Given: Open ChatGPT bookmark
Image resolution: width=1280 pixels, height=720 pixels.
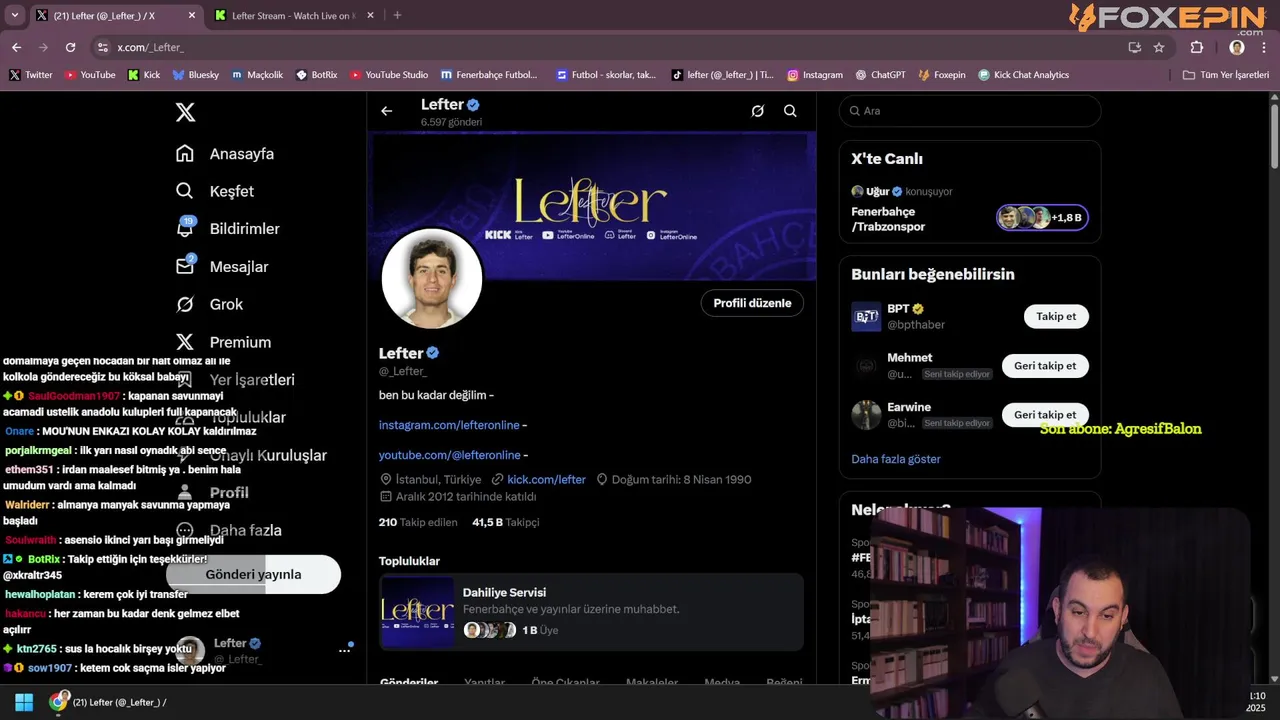Looking at the screenshot, I should [881, 75].
